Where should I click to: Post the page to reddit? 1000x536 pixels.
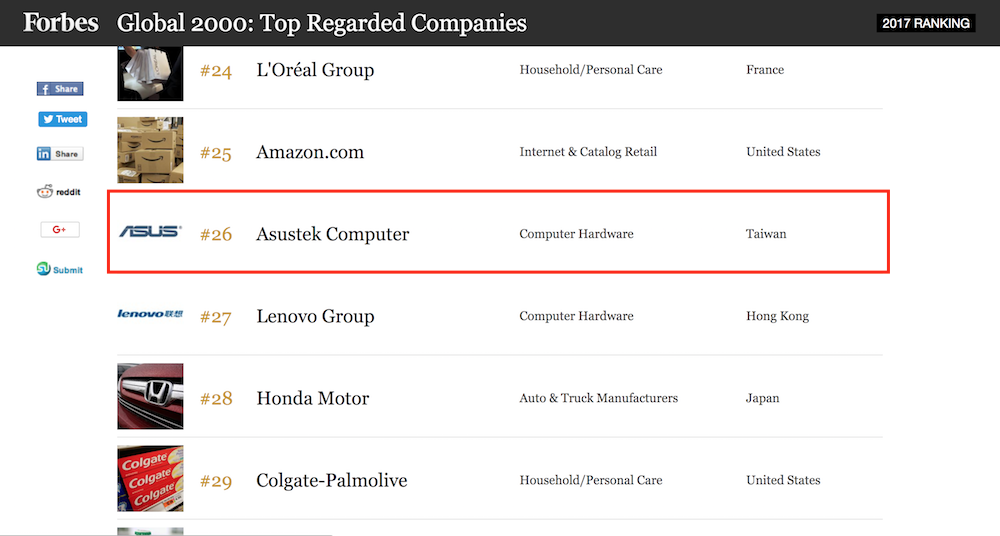point(59,192)
